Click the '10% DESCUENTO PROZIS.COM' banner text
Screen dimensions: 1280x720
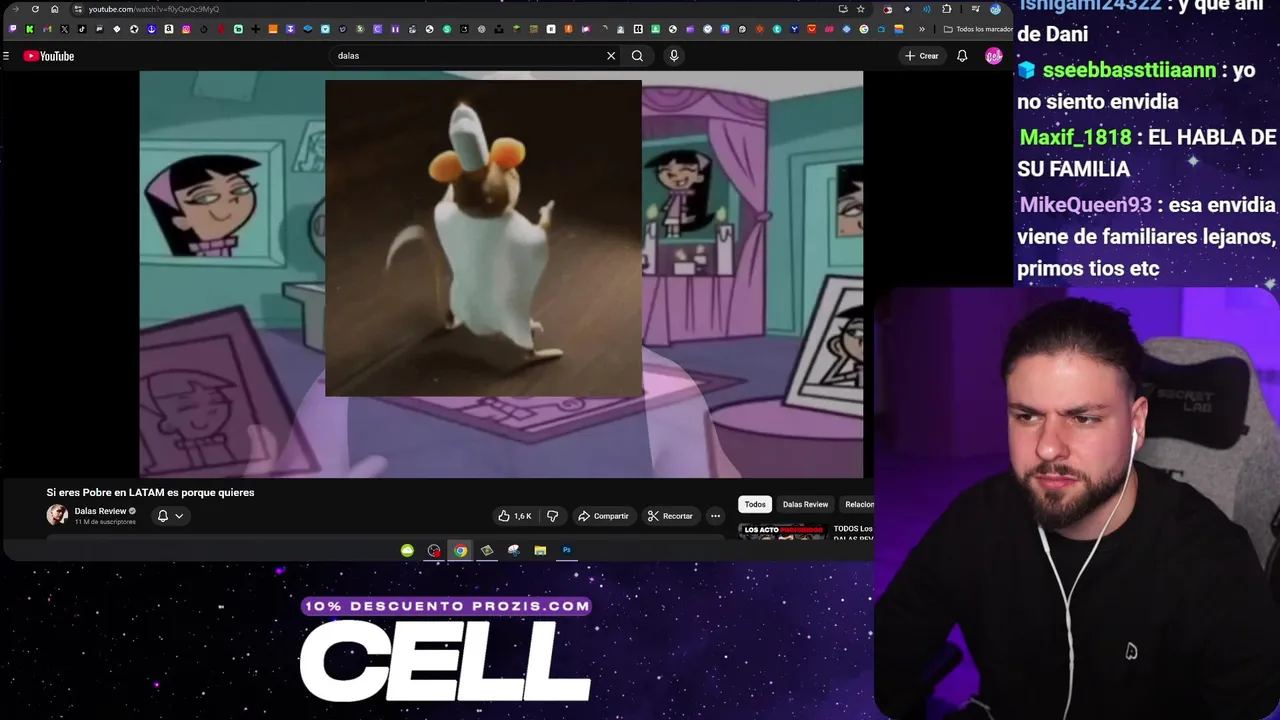pyautogui.click(x=446, y=606)
